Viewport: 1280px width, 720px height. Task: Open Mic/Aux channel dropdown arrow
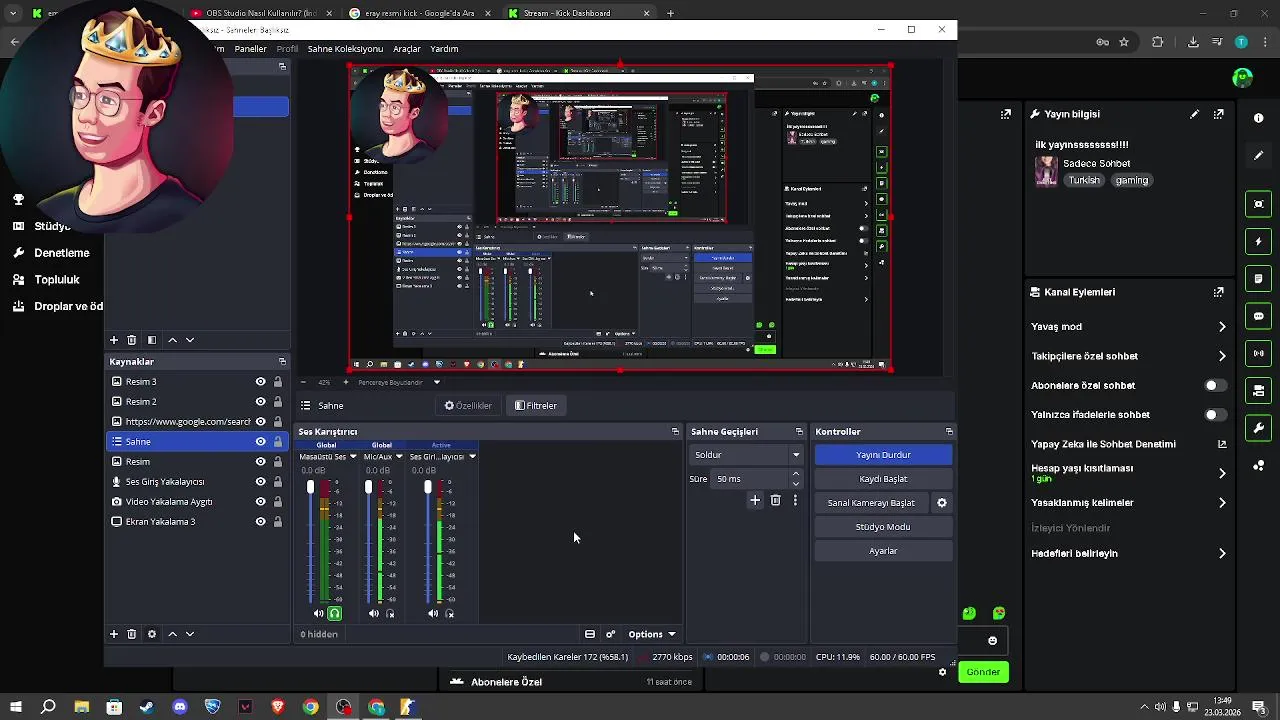[399, 457]
